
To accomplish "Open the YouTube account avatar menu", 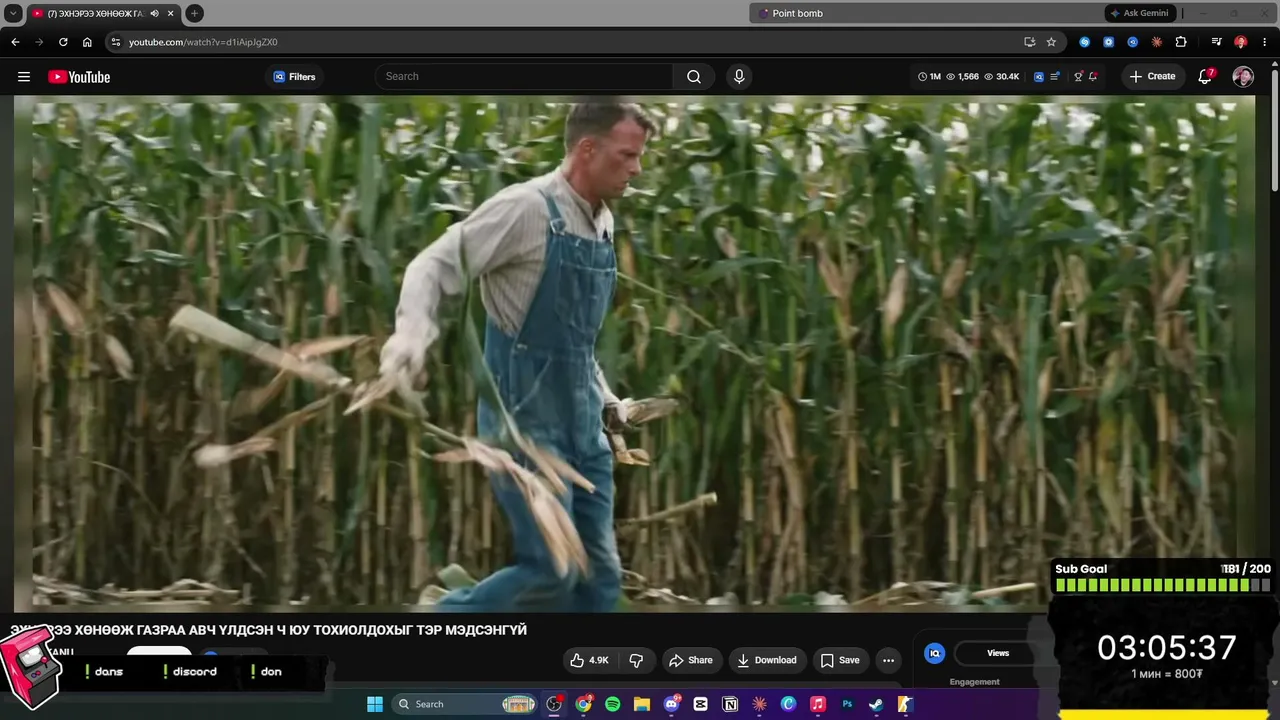I will [x=1243, y=77].
